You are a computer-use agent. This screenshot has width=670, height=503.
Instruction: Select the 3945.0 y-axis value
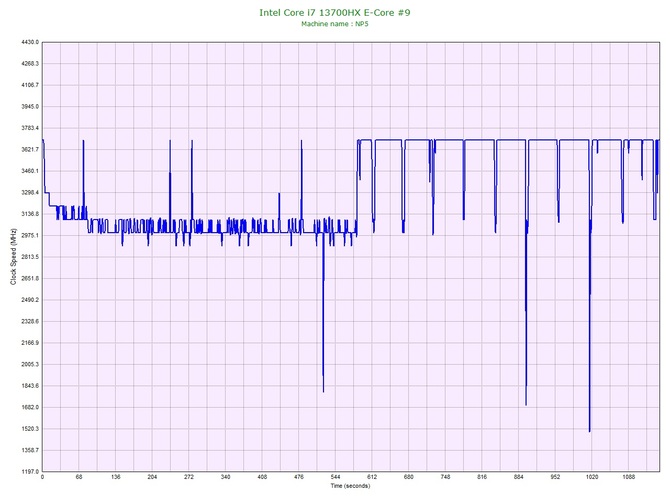pyautogui.click(x=30, y=106)
